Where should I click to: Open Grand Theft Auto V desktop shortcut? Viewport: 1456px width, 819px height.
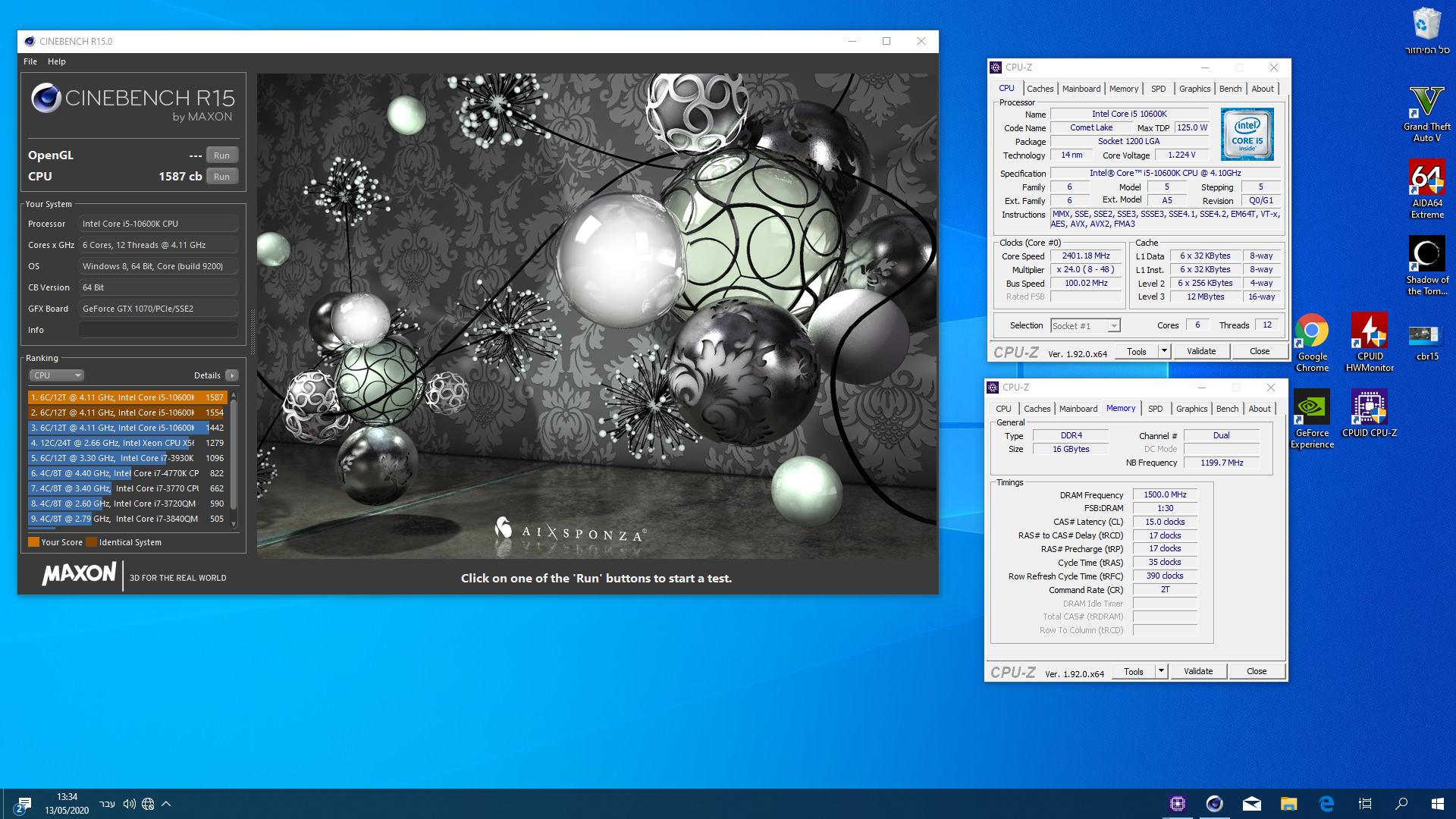[1426, 114]
